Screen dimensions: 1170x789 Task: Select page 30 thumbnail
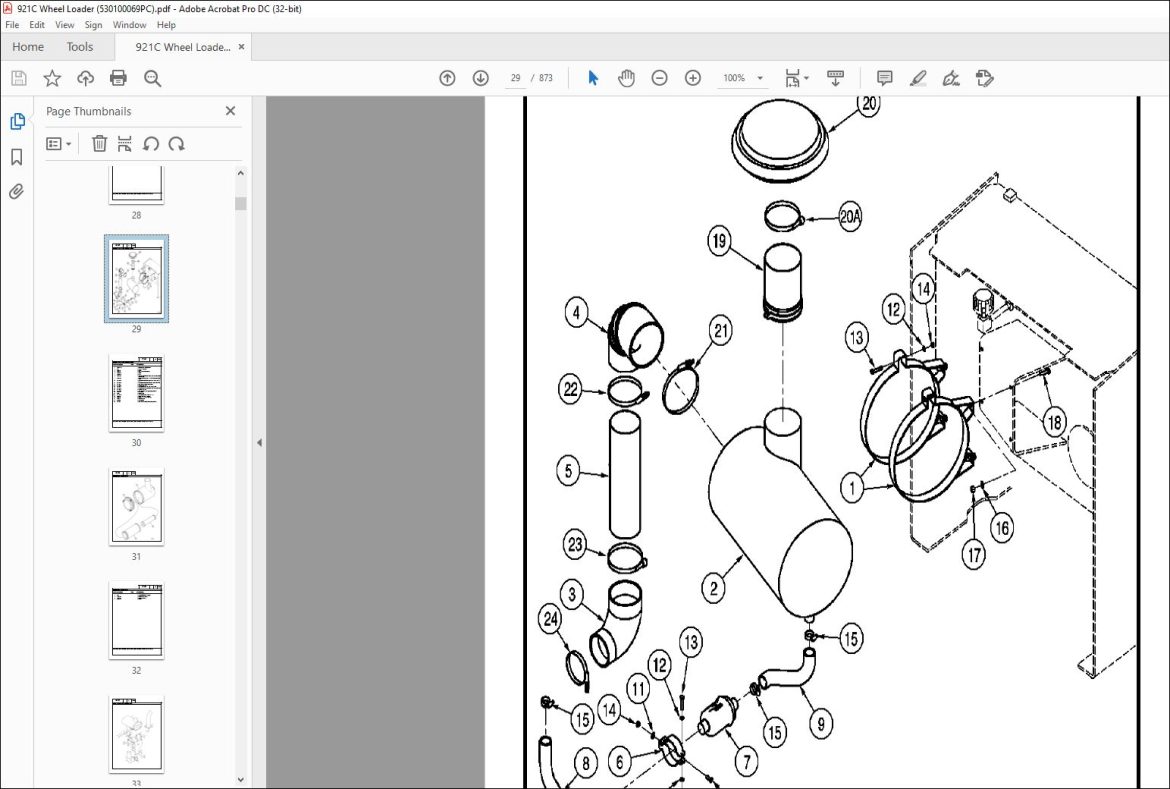137,393
